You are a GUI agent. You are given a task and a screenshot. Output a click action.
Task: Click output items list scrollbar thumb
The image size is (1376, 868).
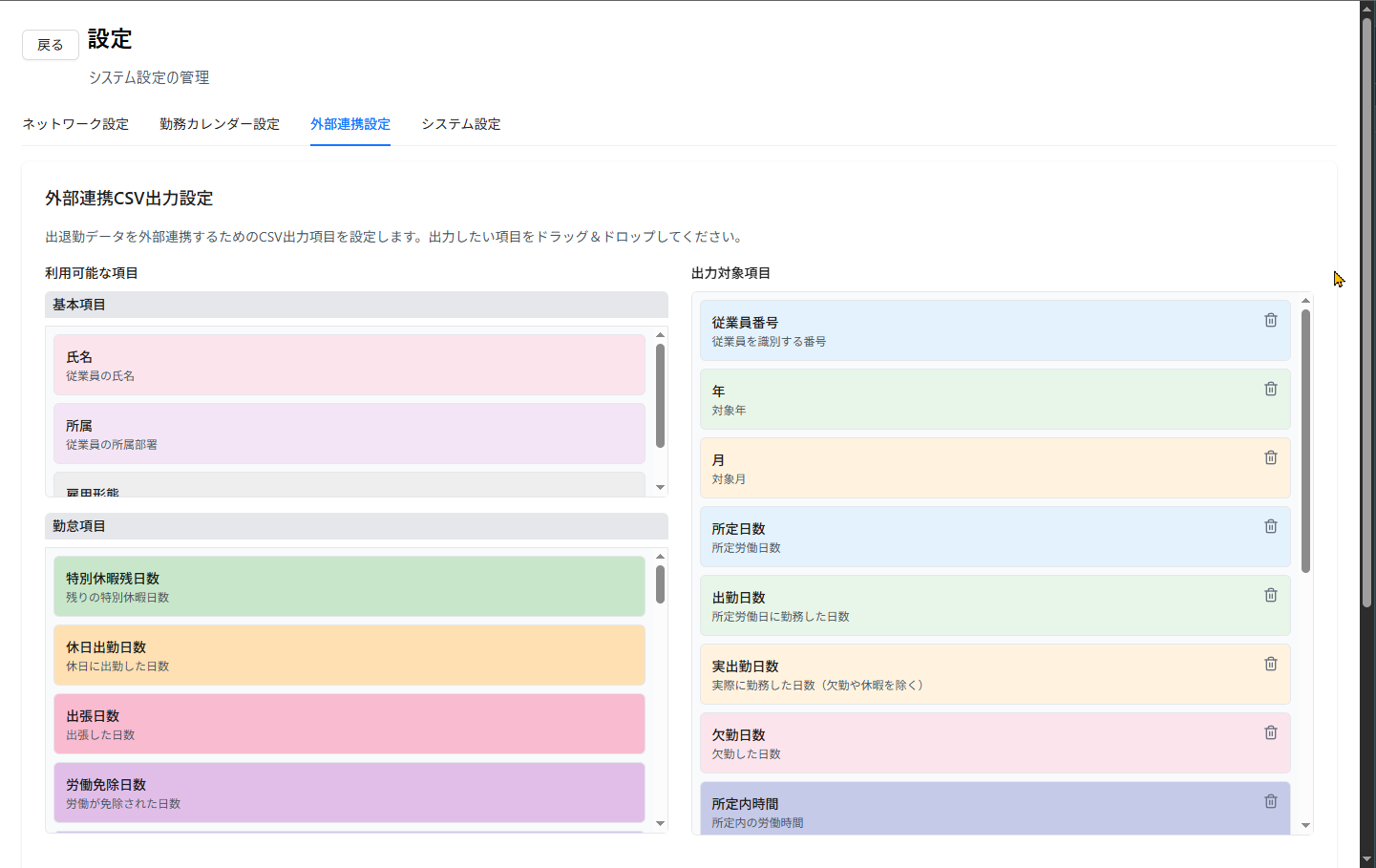pos(1305,440)
